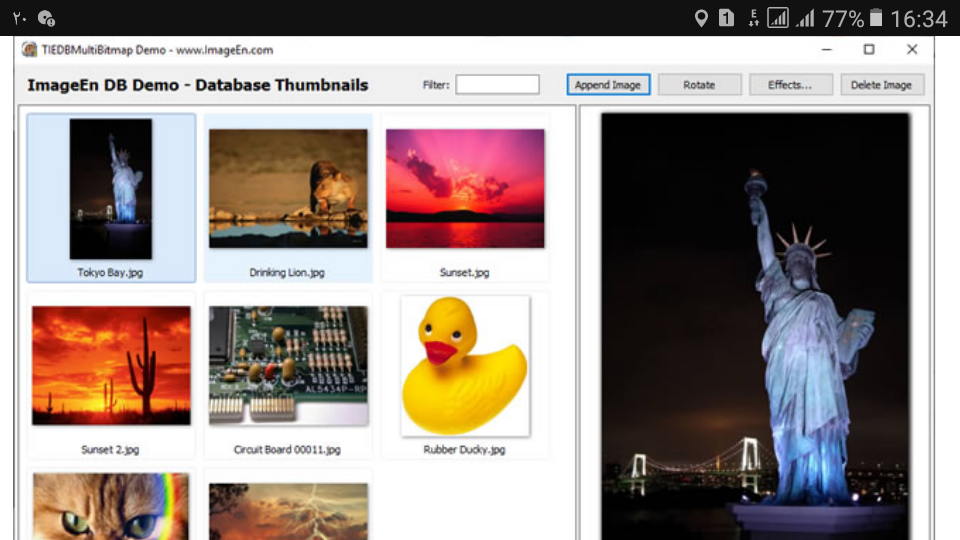The width and height of the screenshot is (960, 540).
Task: Tap the battery status icon
Action: coord(876,18)
